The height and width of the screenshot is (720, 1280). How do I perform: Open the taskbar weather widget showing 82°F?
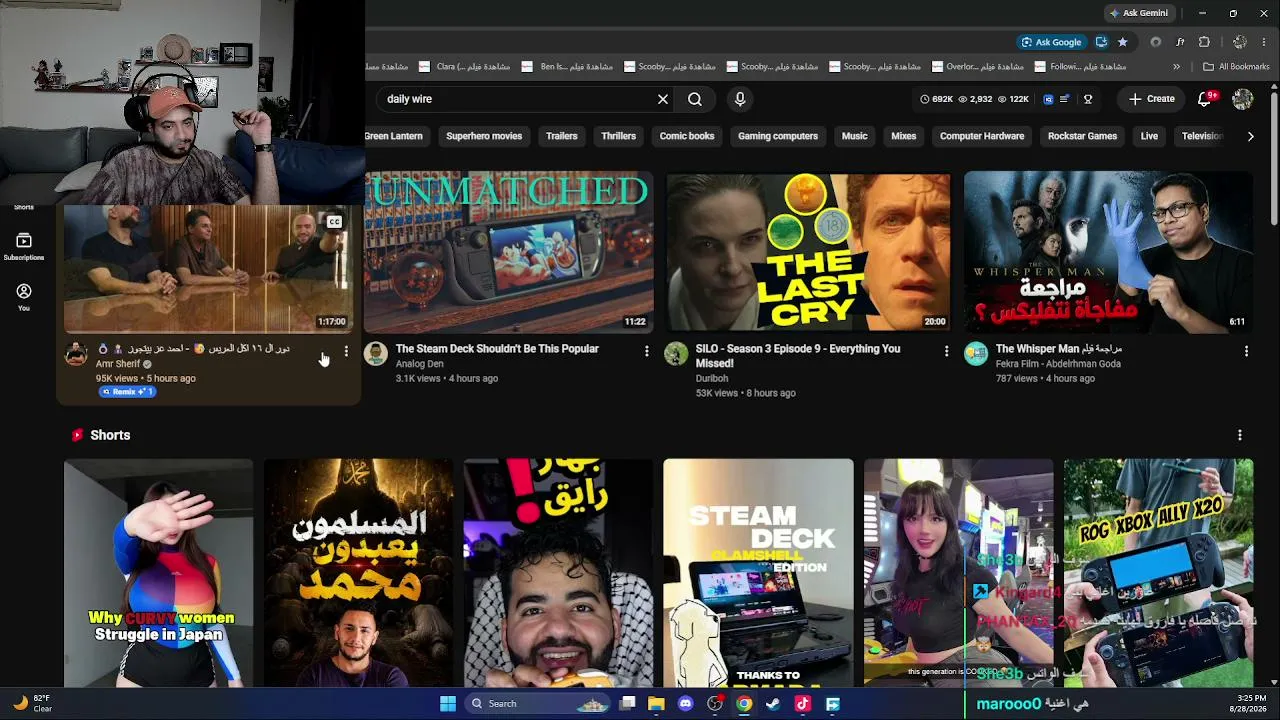click(x=32, y=704)
